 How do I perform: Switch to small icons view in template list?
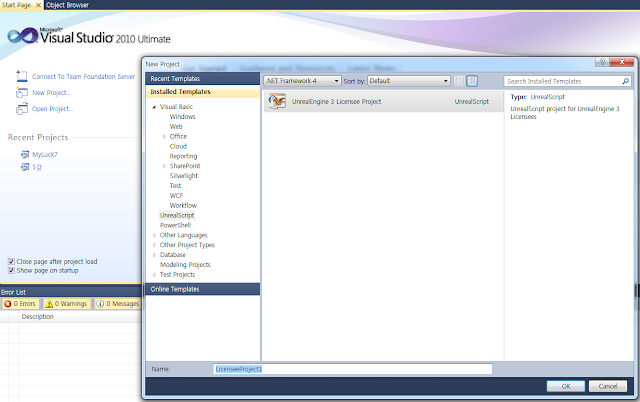coord(459,81)
